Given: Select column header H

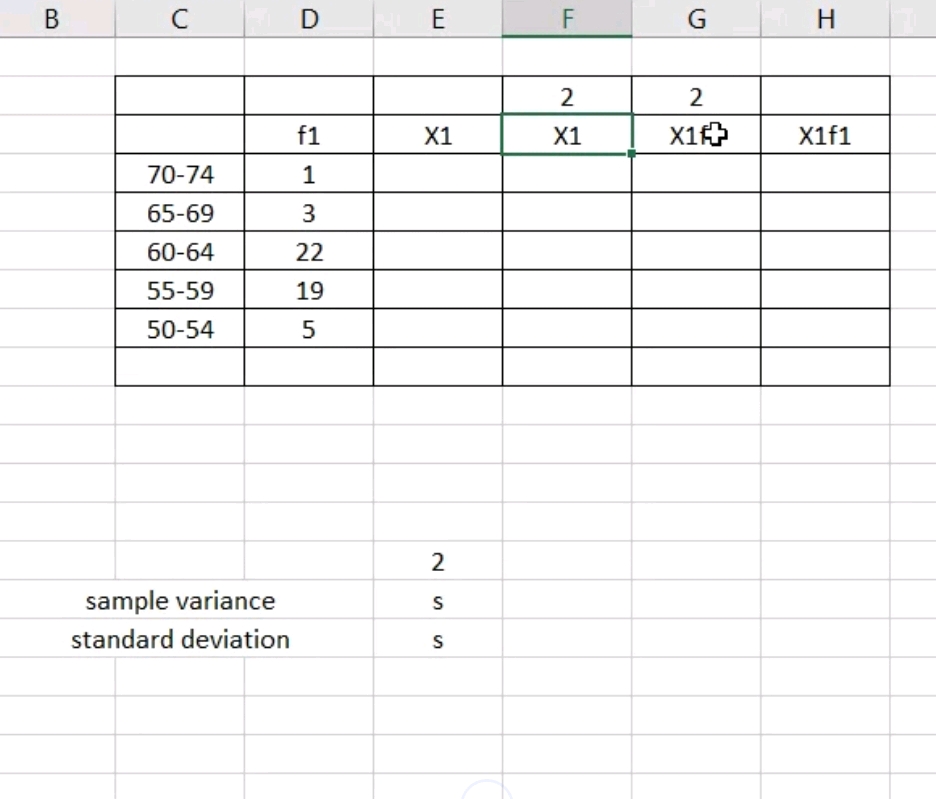Looking at the screenshot, I should [825, 19].
